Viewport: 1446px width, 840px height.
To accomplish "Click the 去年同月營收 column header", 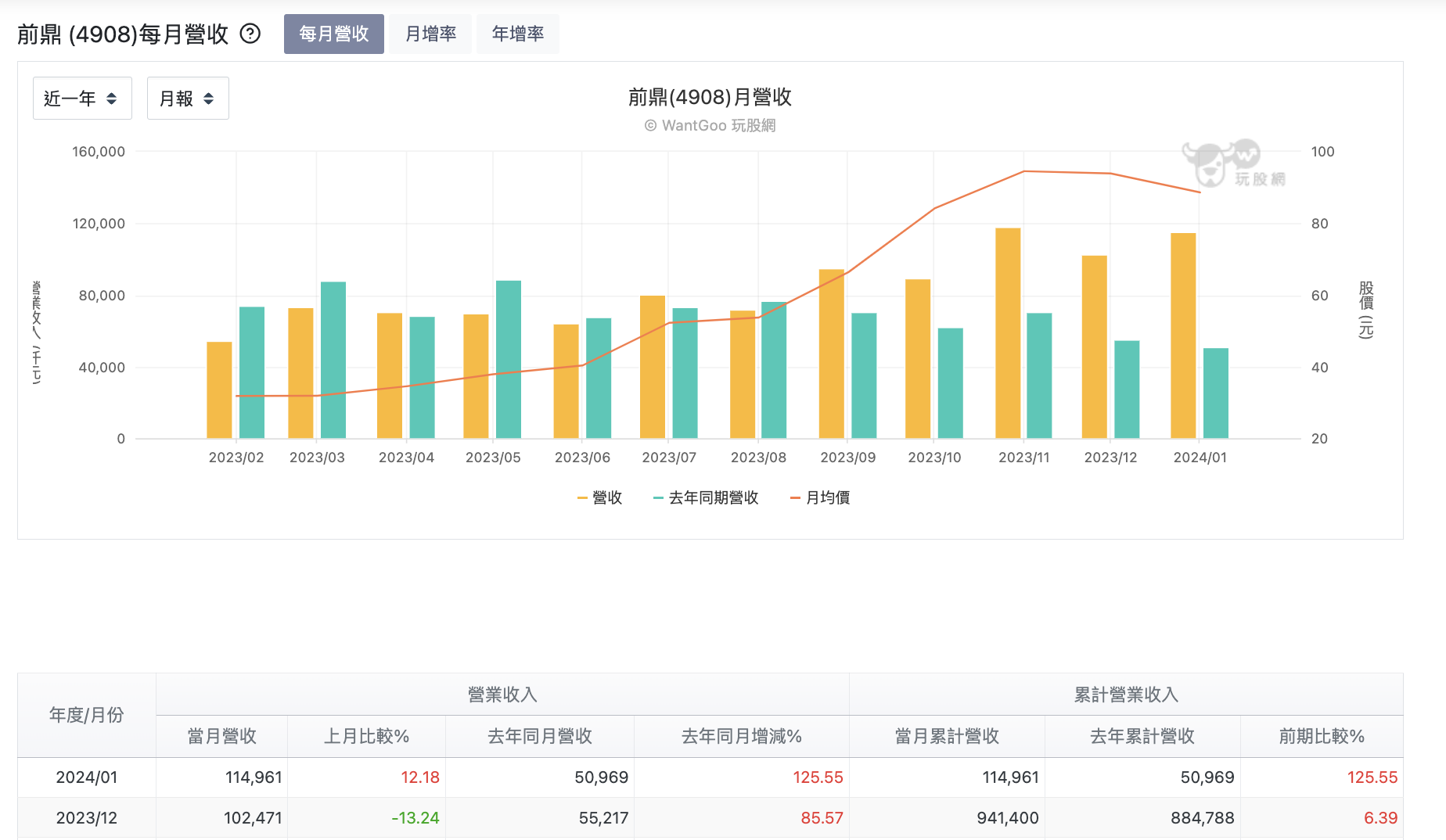I will tap(540, 736).
